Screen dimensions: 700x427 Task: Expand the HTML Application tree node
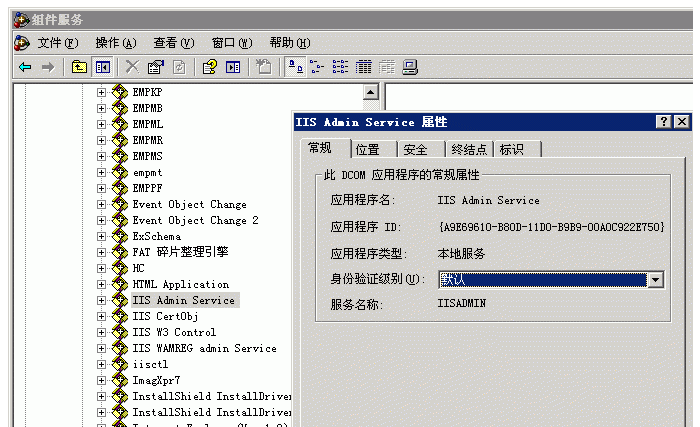point(101,284)
